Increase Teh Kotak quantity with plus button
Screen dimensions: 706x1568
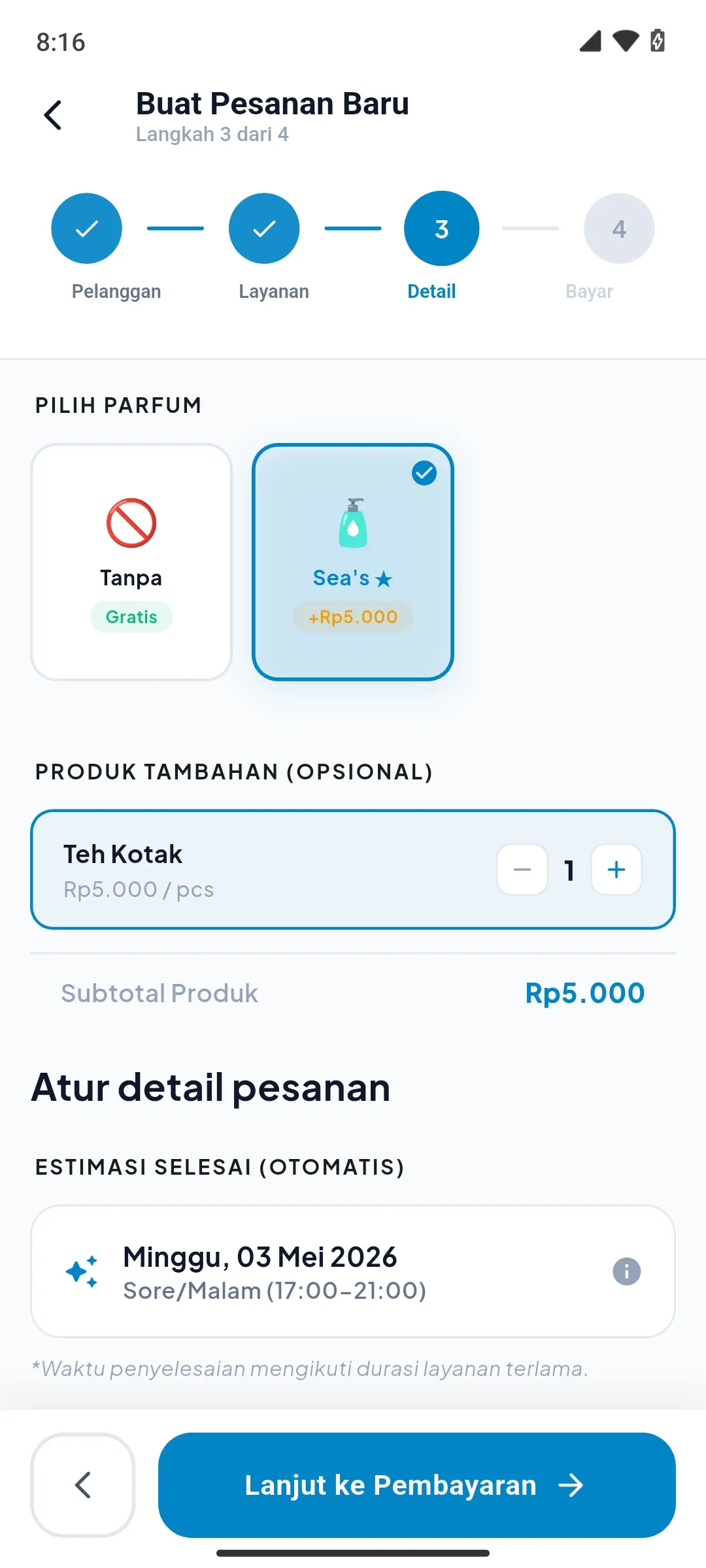616,870
